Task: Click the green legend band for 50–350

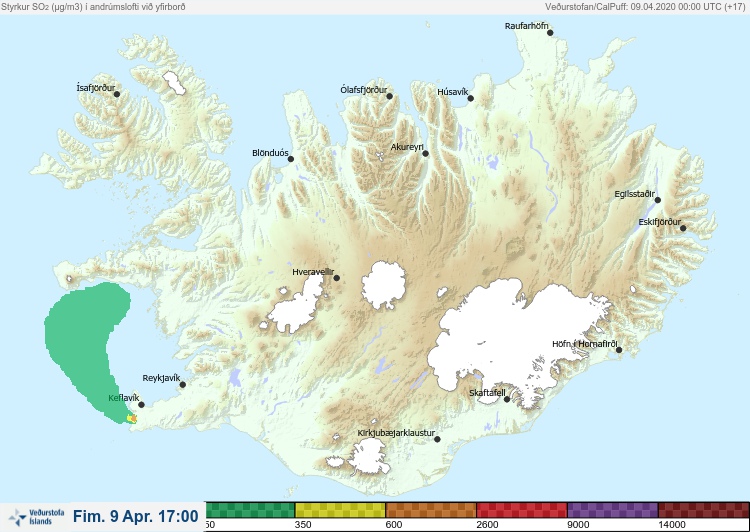Action: [x=250, y=510]
